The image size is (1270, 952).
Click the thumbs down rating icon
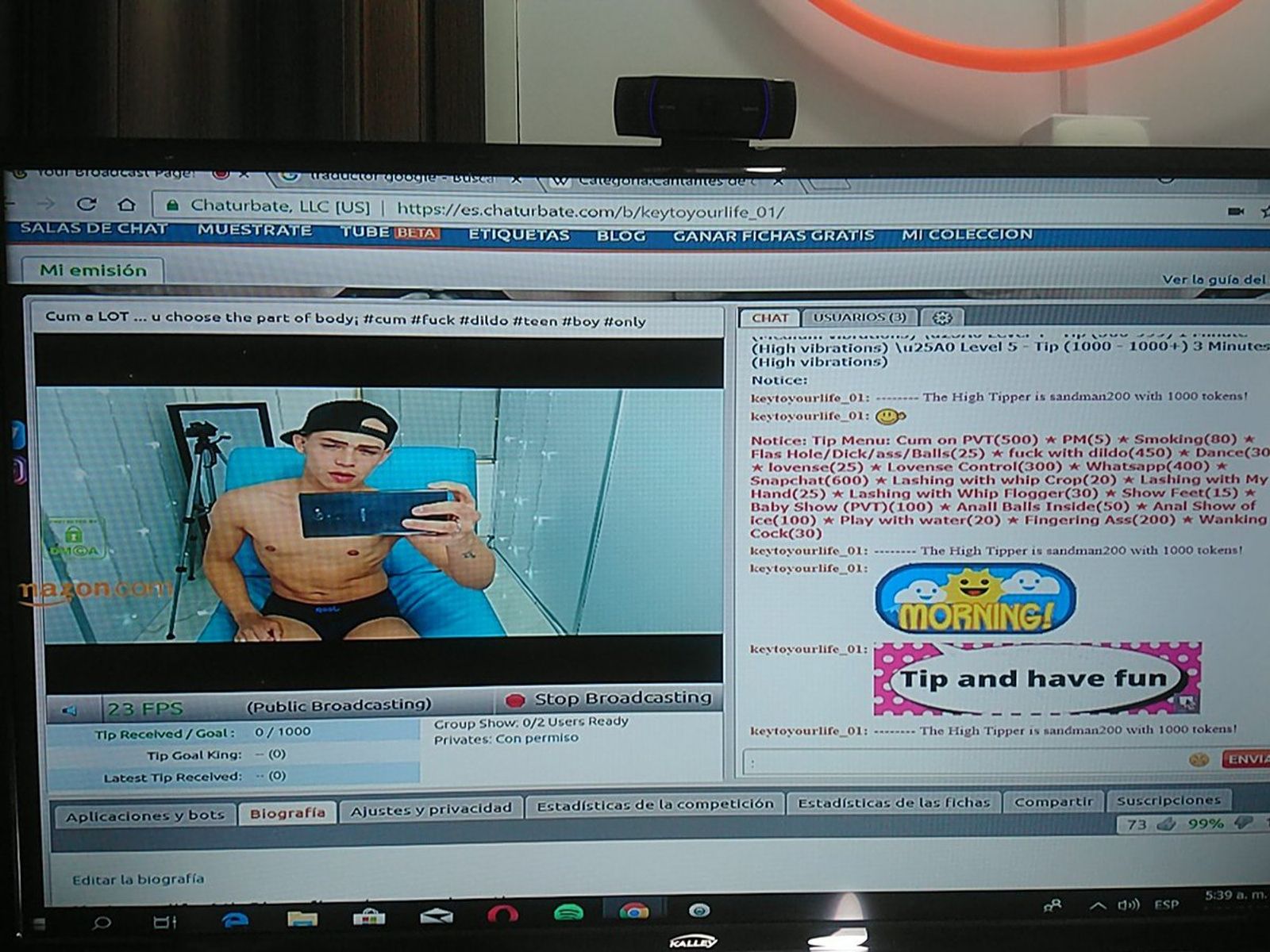pyautogui.click(x=1244, y=823)
